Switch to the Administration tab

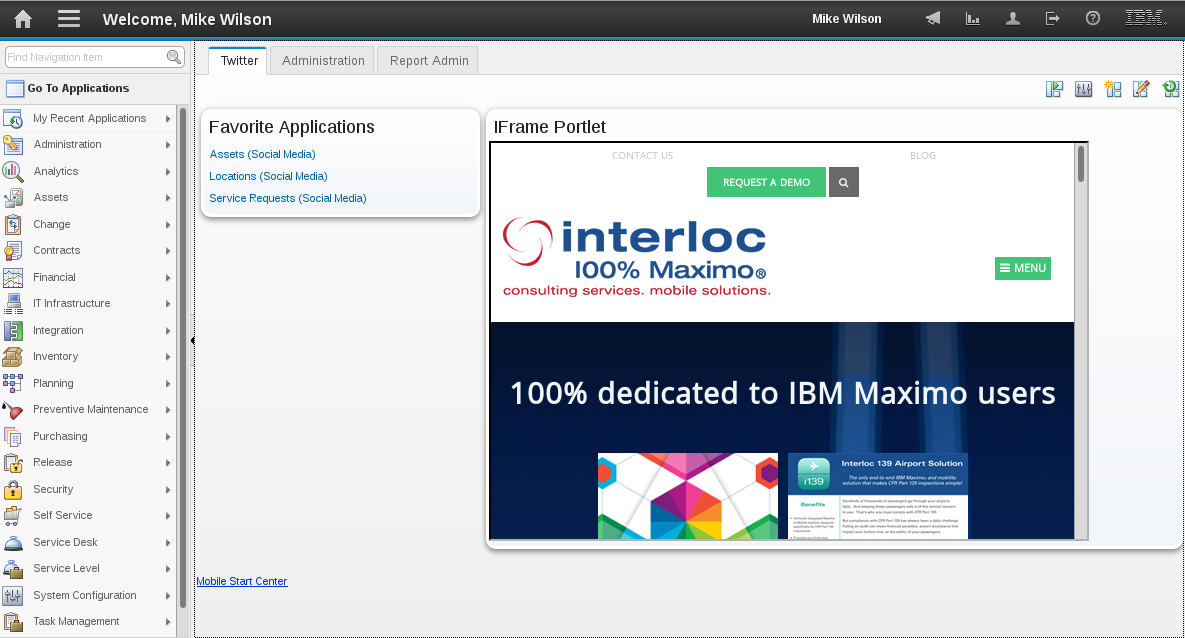point(321,60)
